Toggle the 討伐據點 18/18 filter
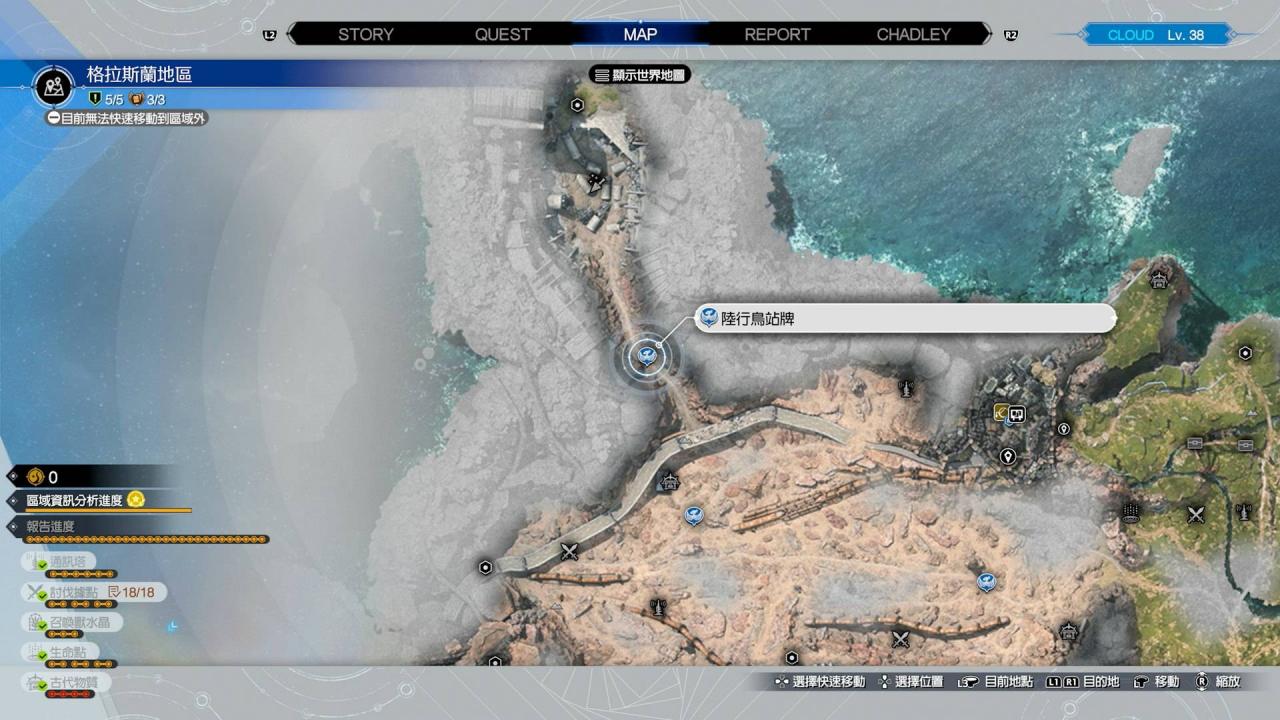 point(95,592)
